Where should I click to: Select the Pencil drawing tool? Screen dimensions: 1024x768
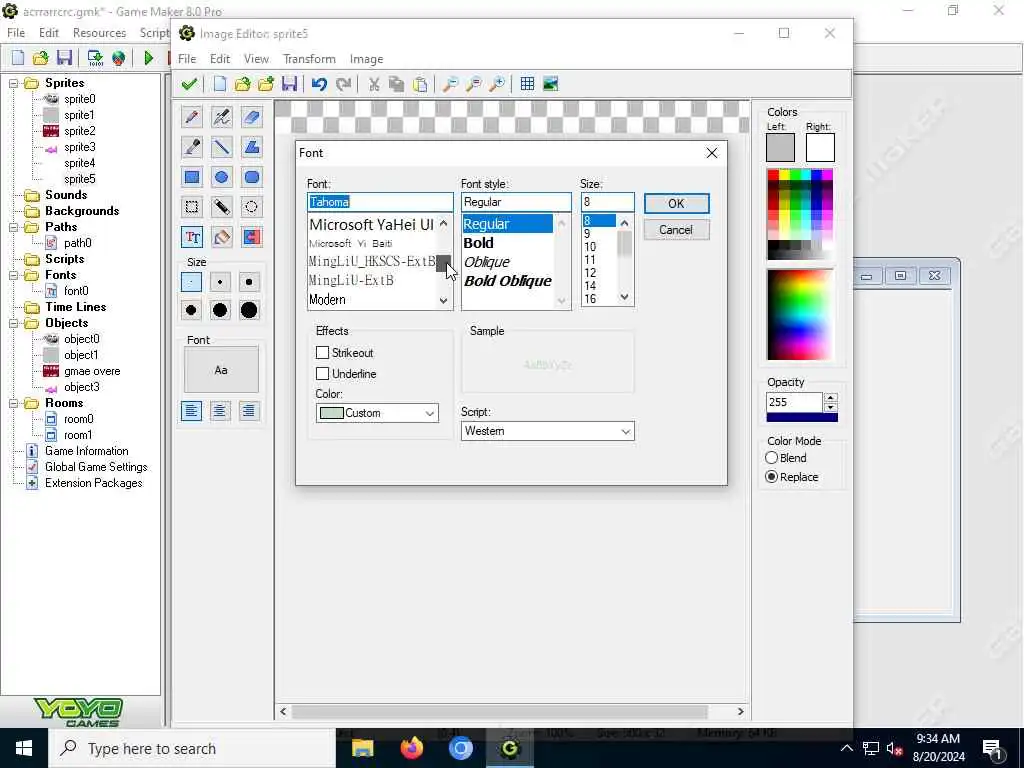192,117
